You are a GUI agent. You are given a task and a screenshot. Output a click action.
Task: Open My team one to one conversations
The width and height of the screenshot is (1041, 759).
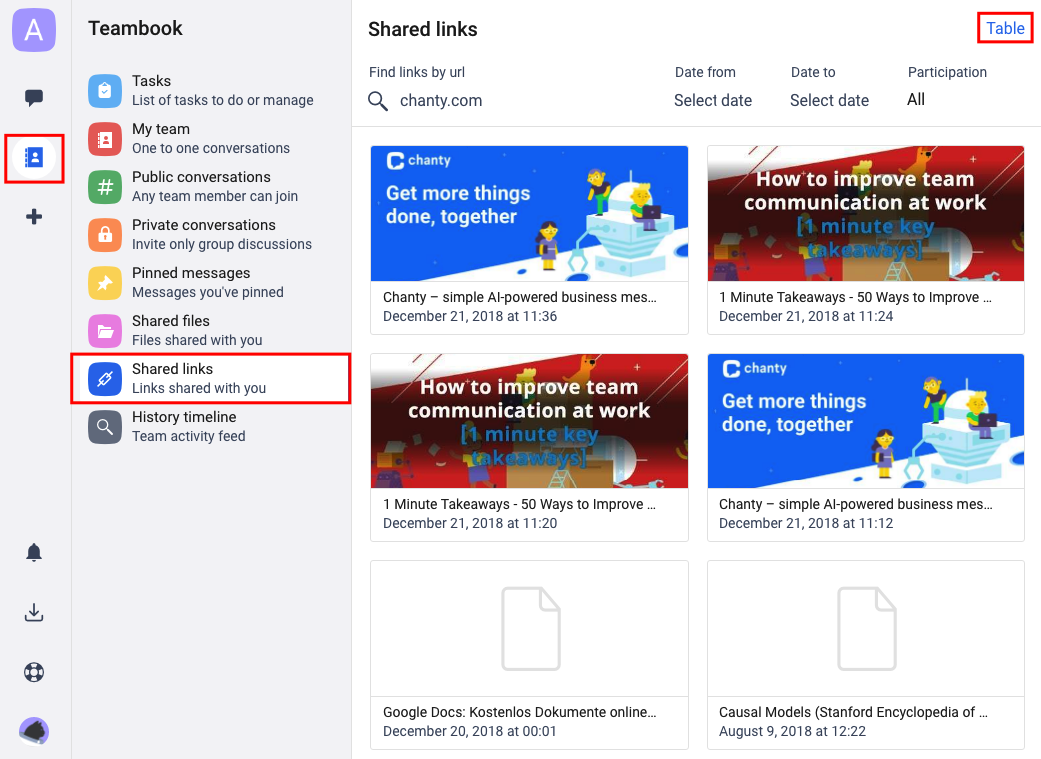point(211,139)
